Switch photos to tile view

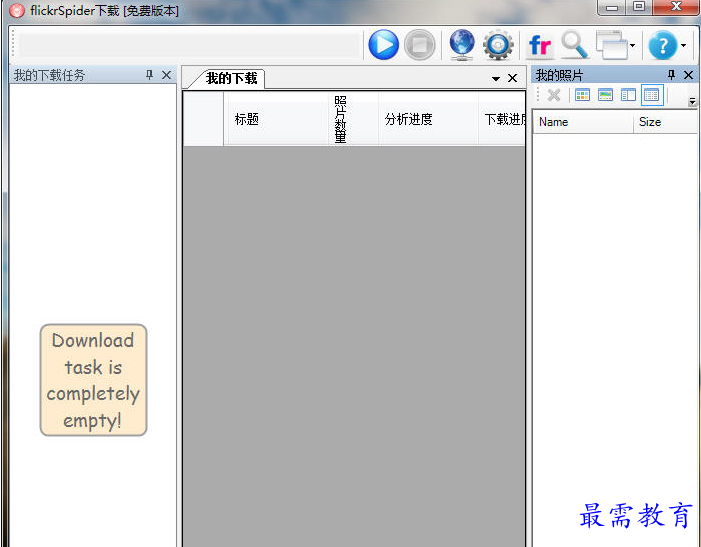tap(628, 95)
